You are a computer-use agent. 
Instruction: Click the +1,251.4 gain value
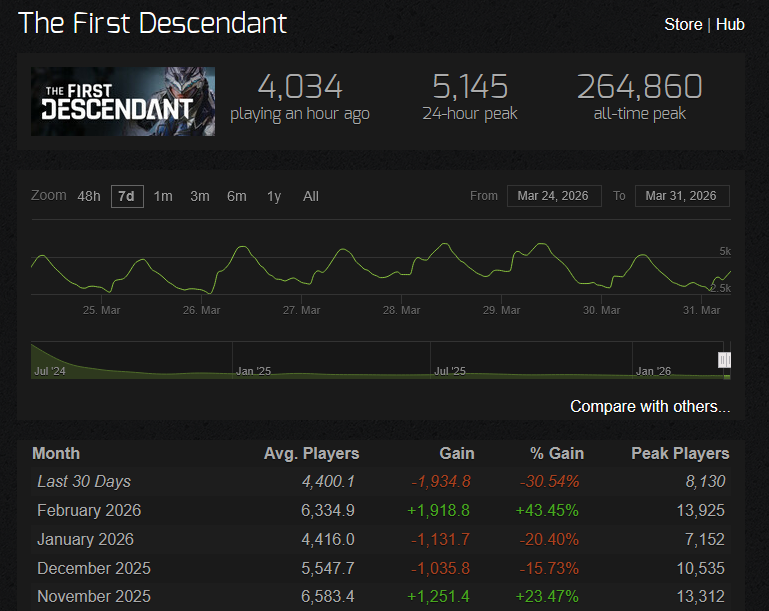pos(438,596)
